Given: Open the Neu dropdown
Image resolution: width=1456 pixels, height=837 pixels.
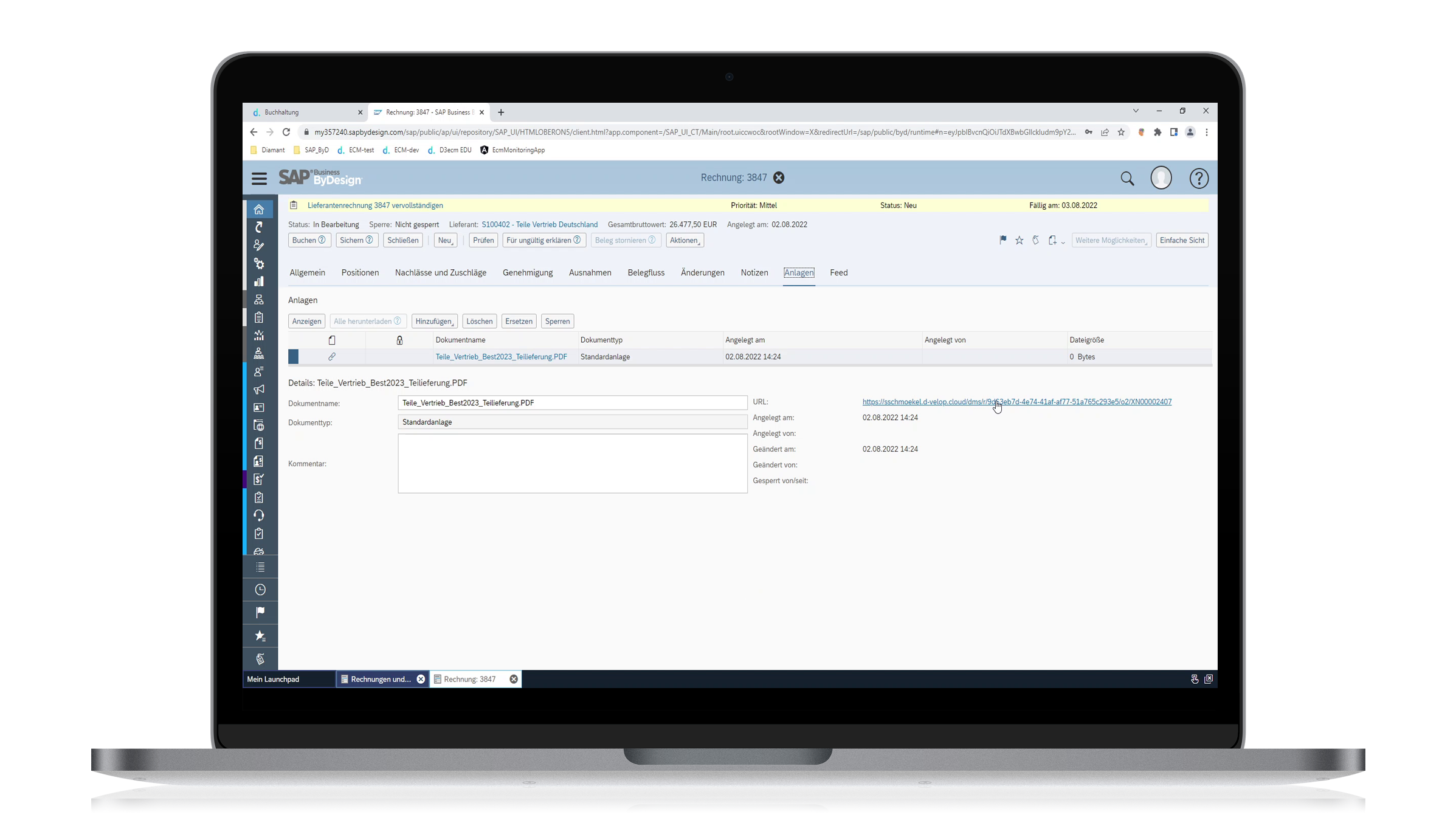Looking at the screenshot, I should click(445, 240).
